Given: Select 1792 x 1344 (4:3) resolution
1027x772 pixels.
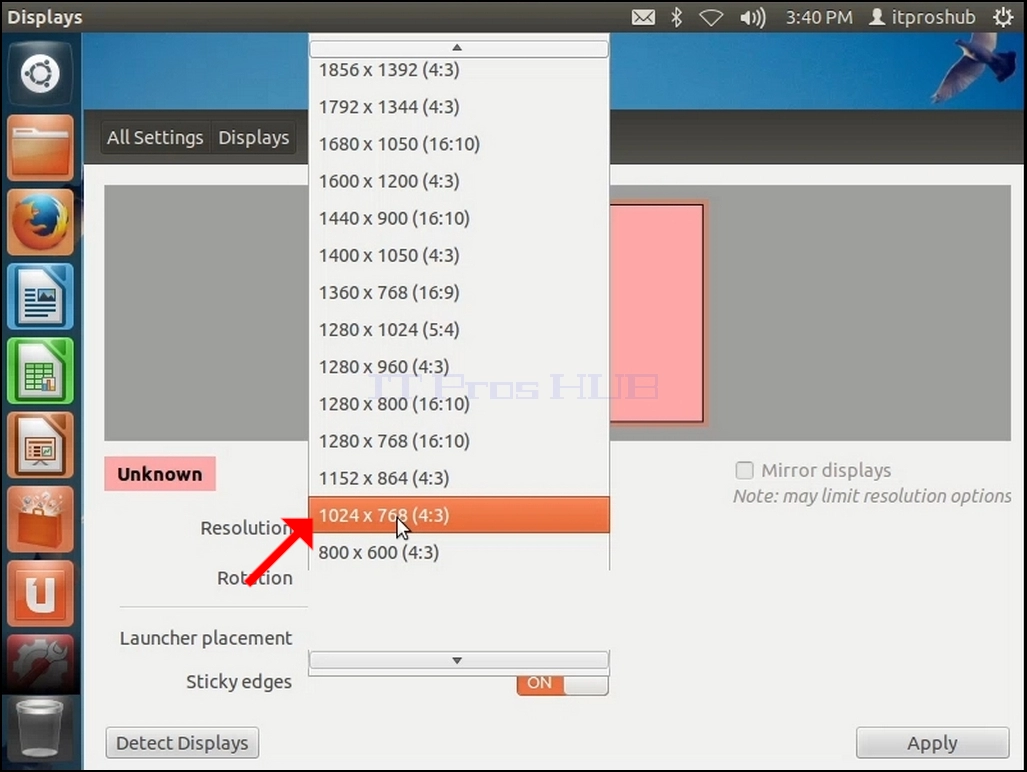Looking at the screenshot, I should [458, 107].
